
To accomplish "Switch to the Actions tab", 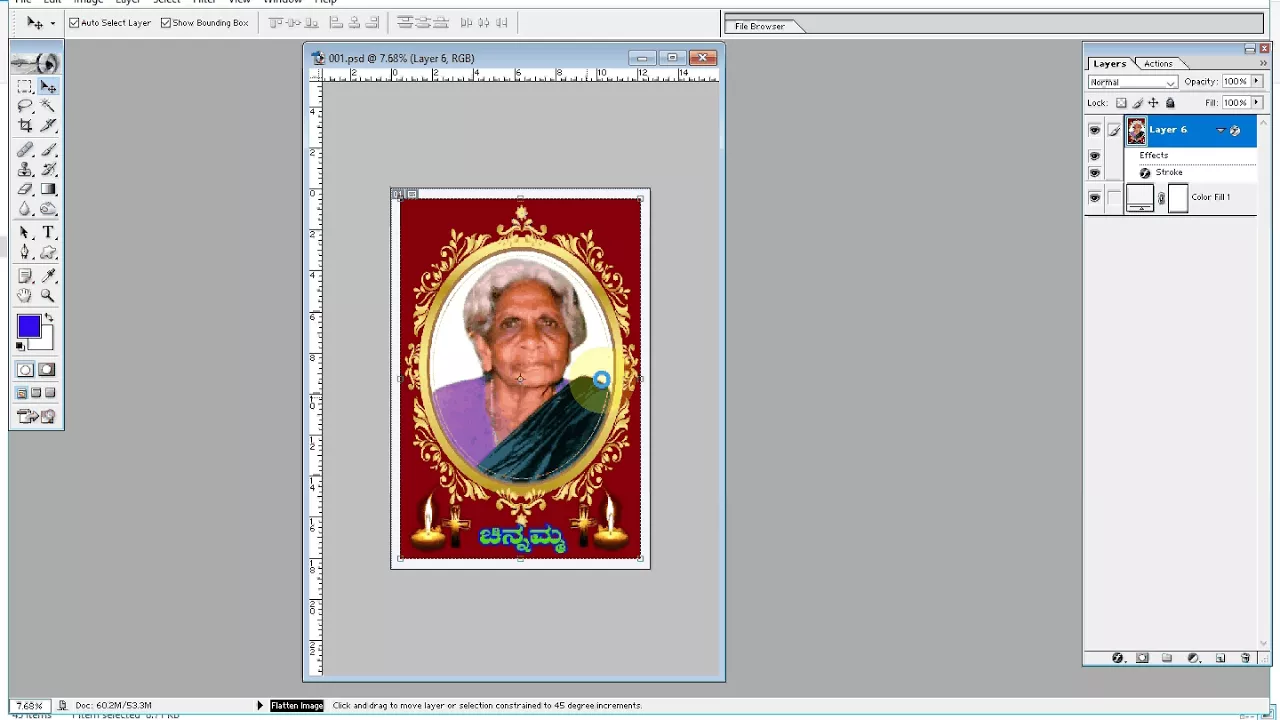I will click(x=1158, y=64).
